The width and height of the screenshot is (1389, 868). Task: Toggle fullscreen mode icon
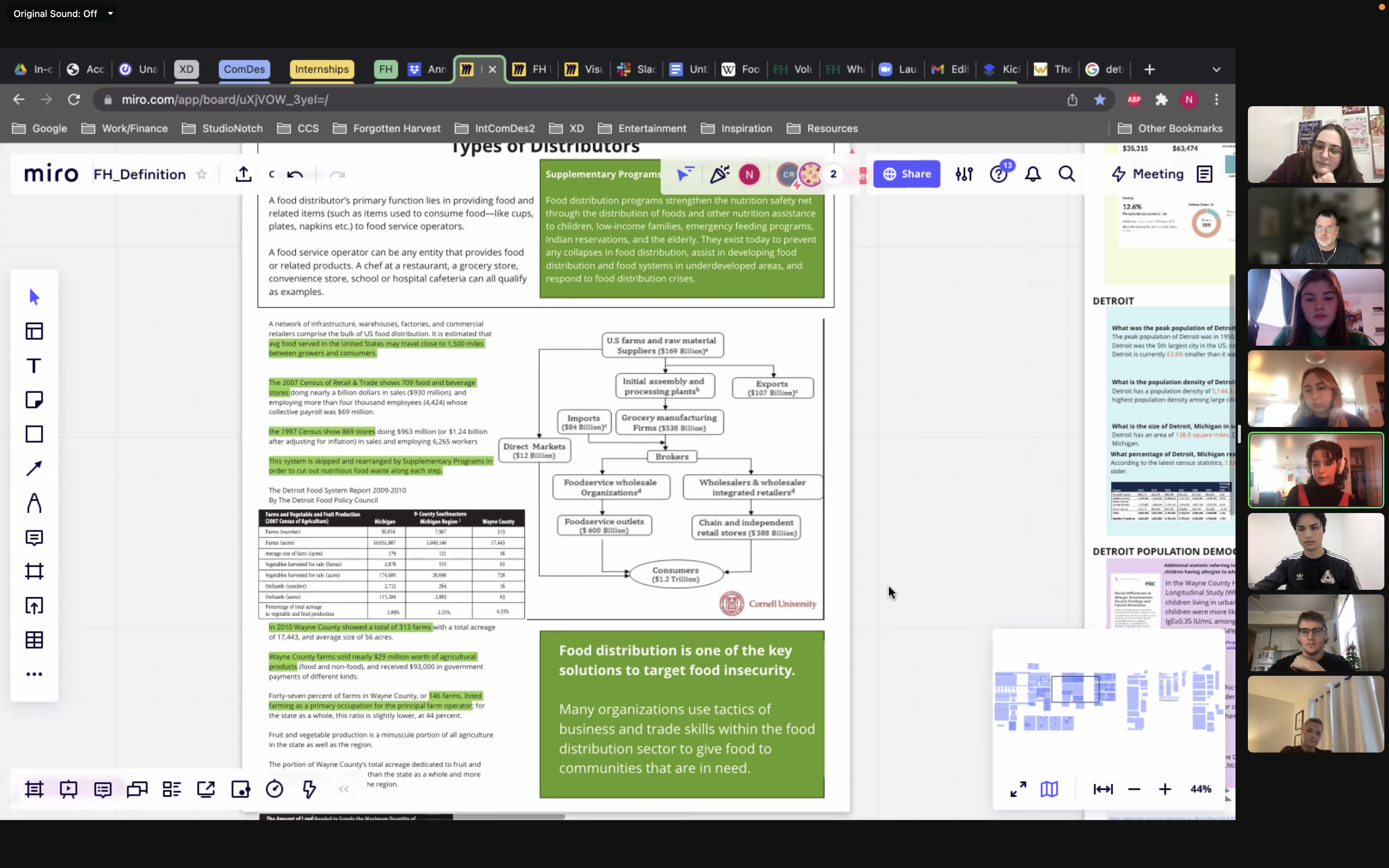tap(1018, 789)
